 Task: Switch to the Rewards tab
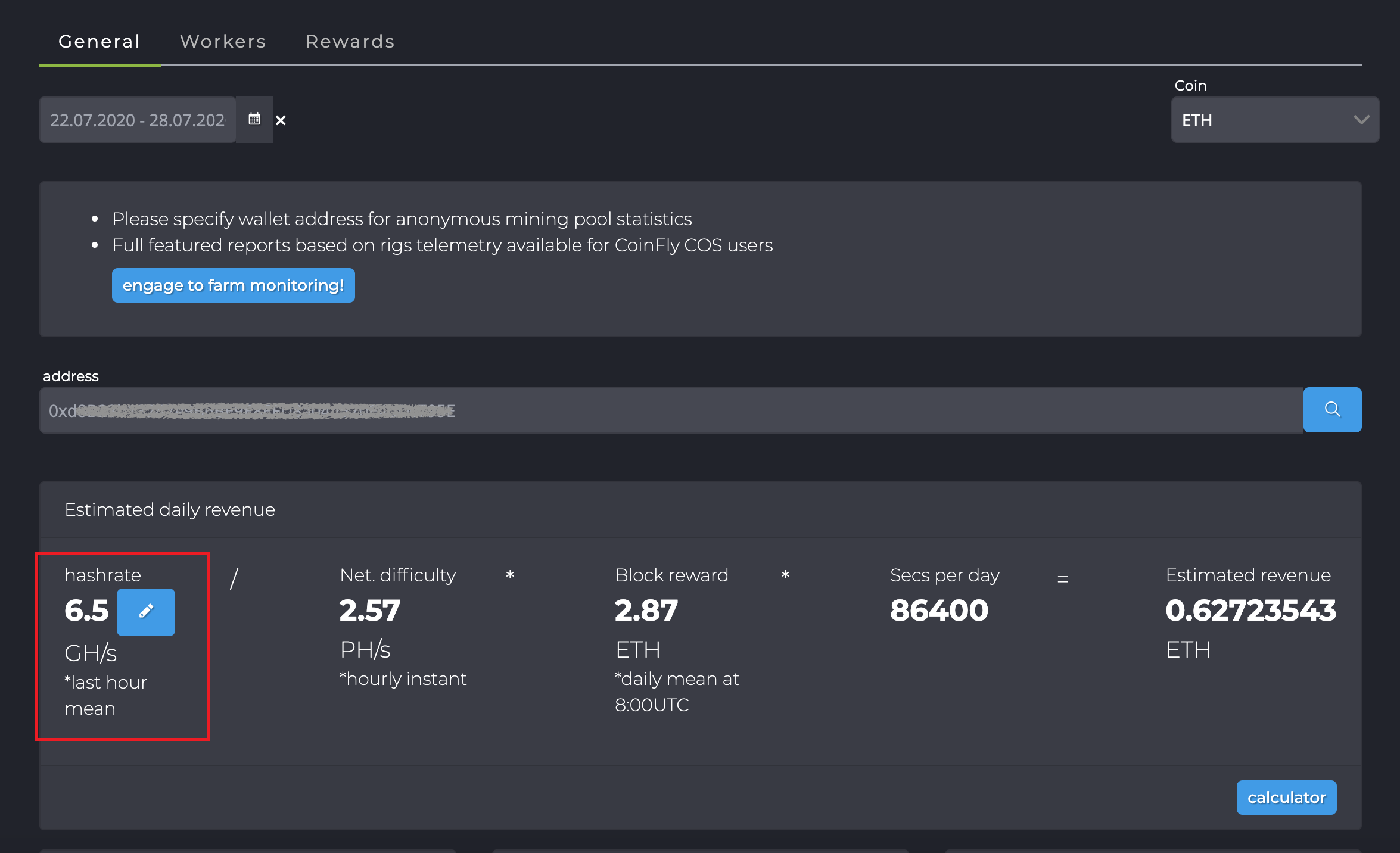pyautogui.click(x=350, y=41)
